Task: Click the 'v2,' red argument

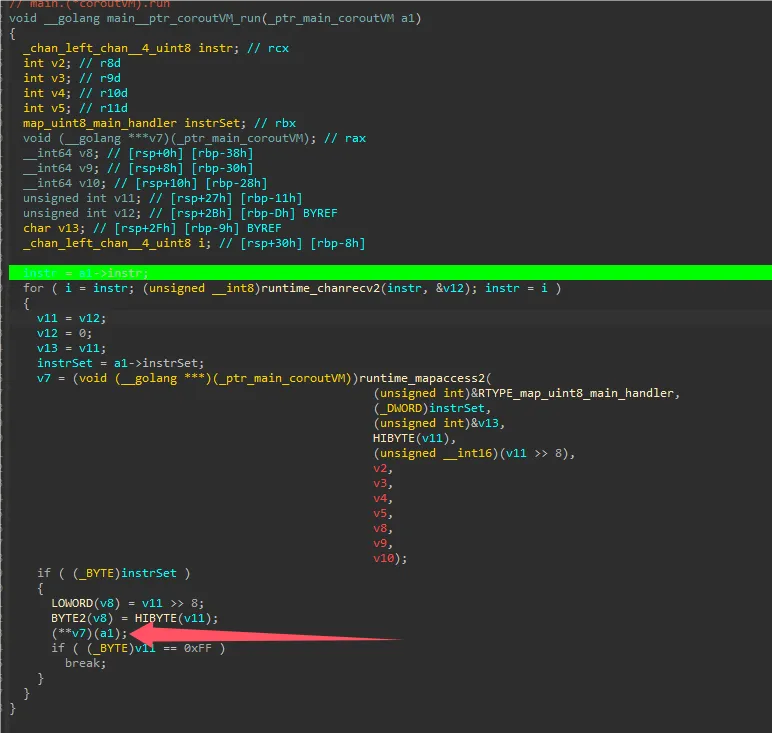Action: point(383,468)
